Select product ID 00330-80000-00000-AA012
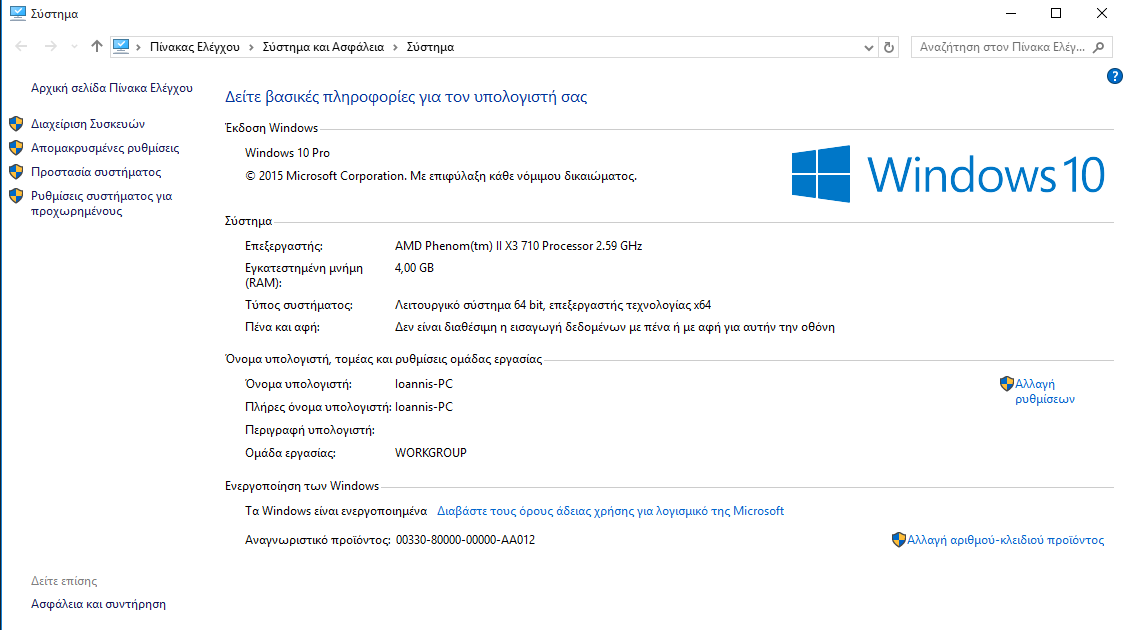 pos(466,540)
